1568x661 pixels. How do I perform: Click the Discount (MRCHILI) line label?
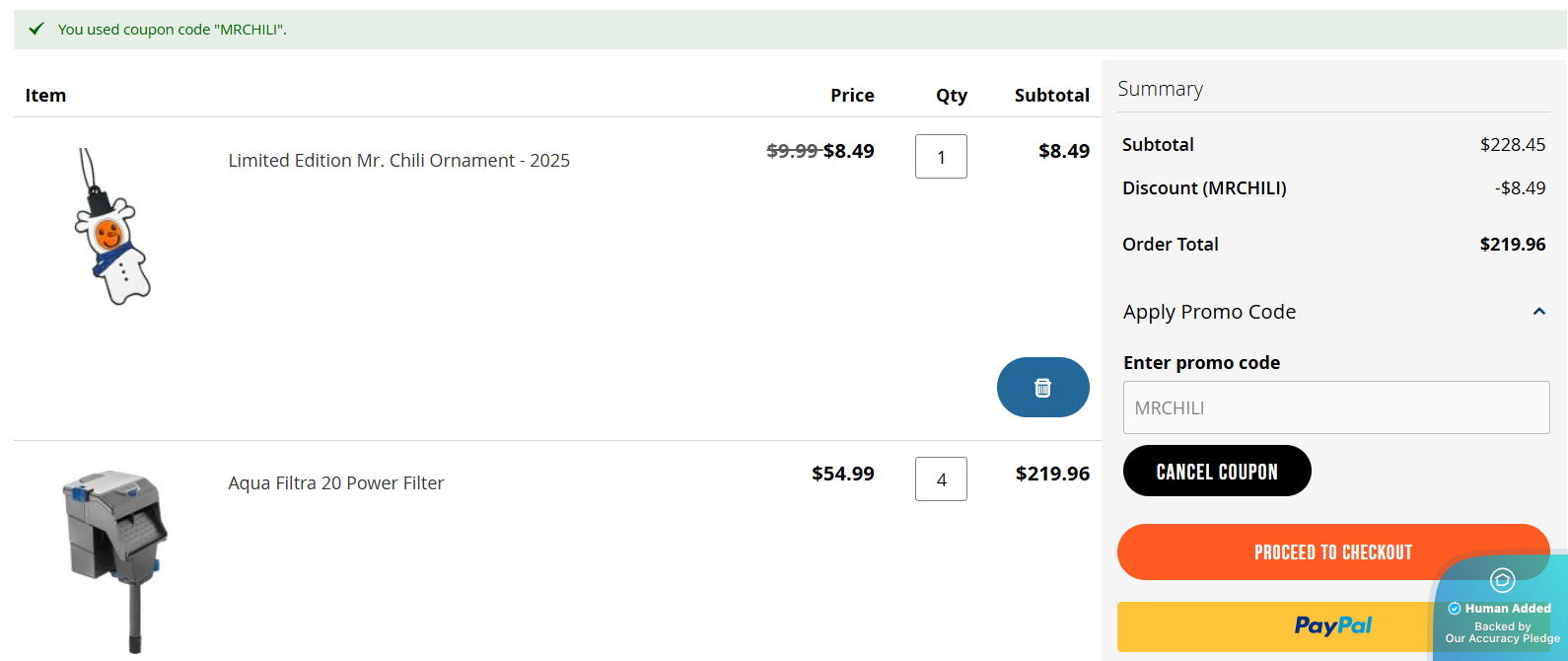point(1204,188)
